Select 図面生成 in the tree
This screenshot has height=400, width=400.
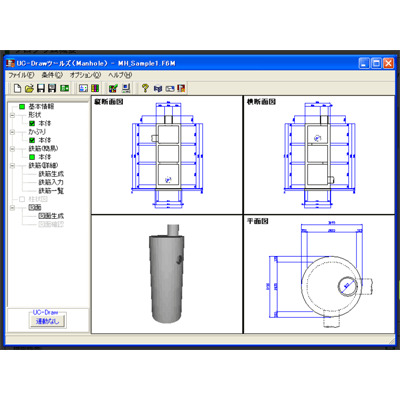click(51, 216)
